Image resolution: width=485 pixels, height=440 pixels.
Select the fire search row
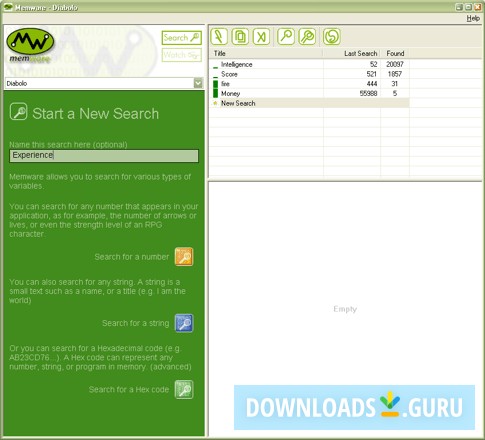(310, 84)
